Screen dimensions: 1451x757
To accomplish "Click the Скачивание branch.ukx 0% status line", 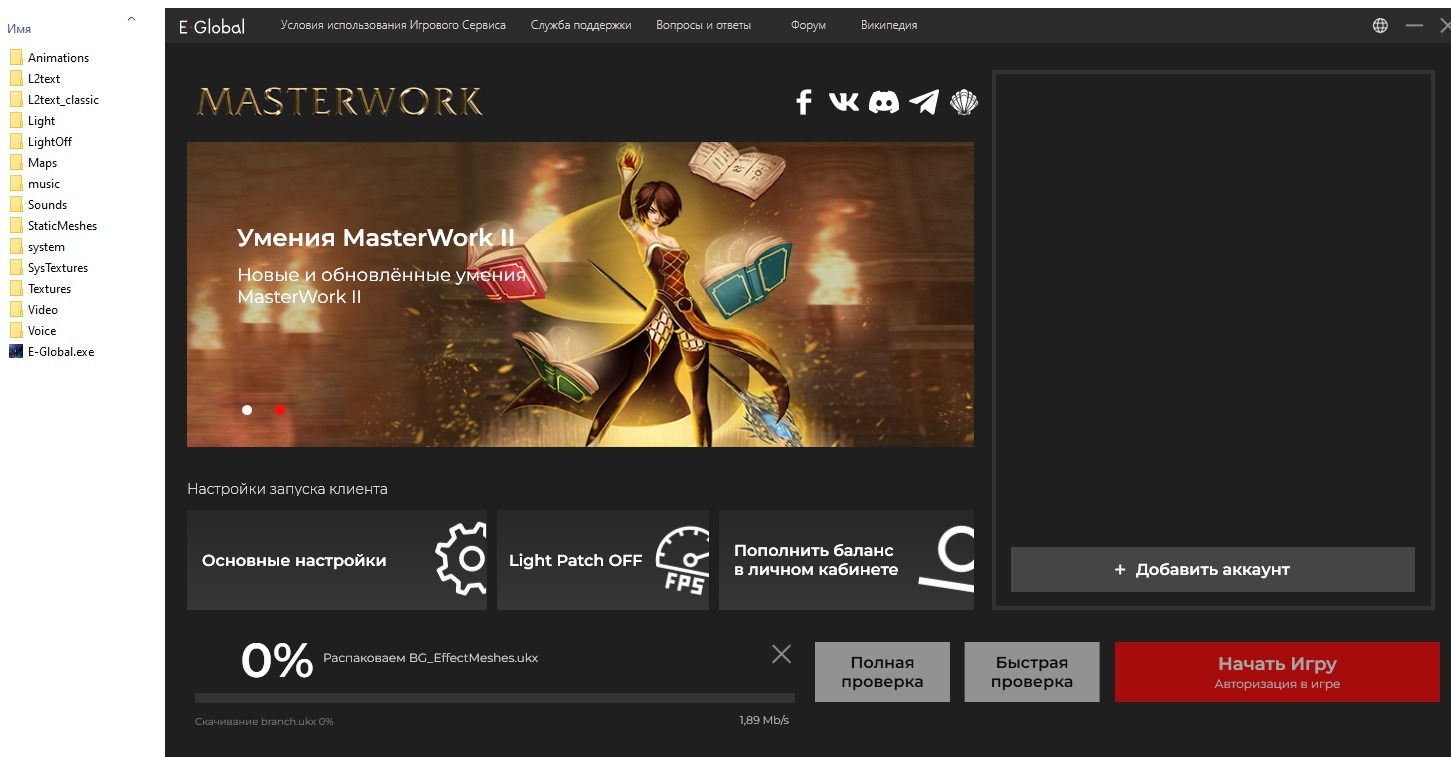I will click(x=264, y=721).
